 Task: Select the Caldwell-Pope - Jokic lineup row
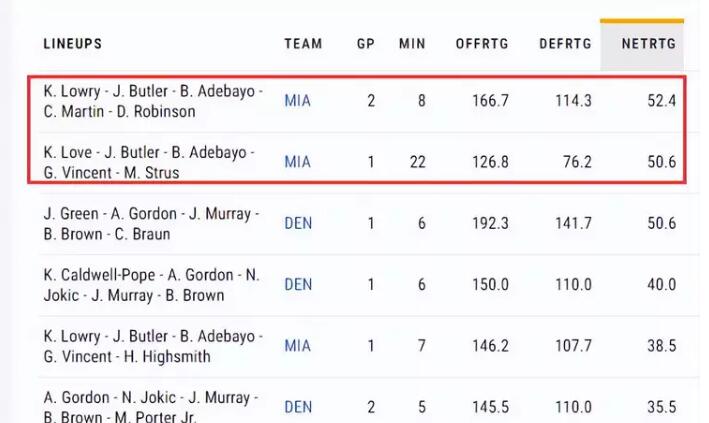(151, 285)
